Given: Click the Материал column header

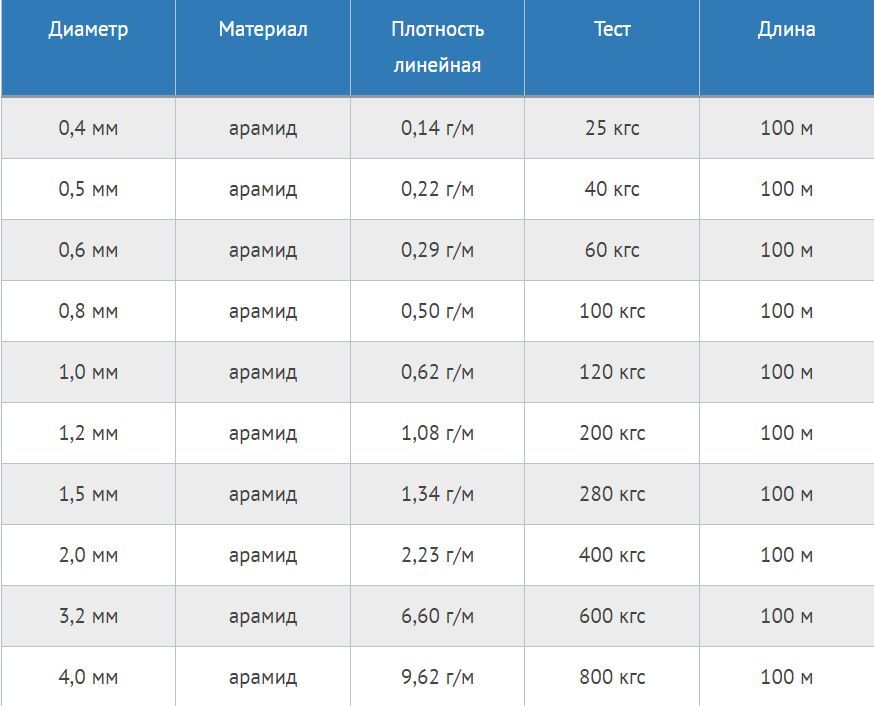Looking at the screenshot, I should point(263,47).
